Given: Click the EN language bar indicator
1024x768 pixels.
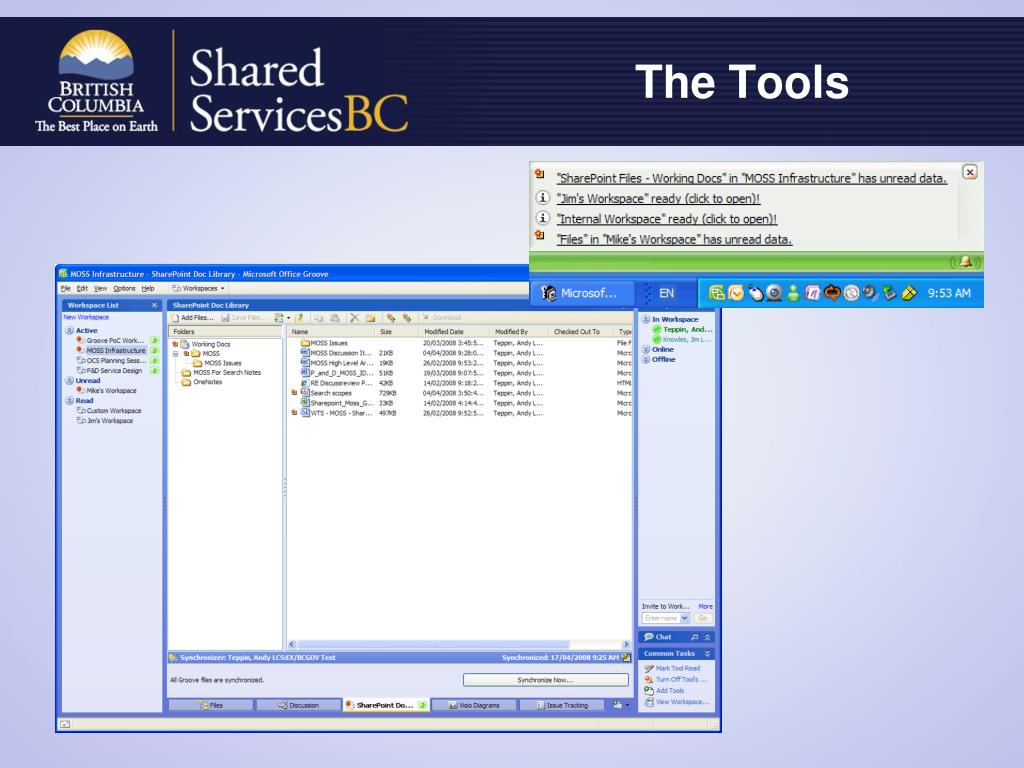Looking at the screenshot, I should pos(666,293).
